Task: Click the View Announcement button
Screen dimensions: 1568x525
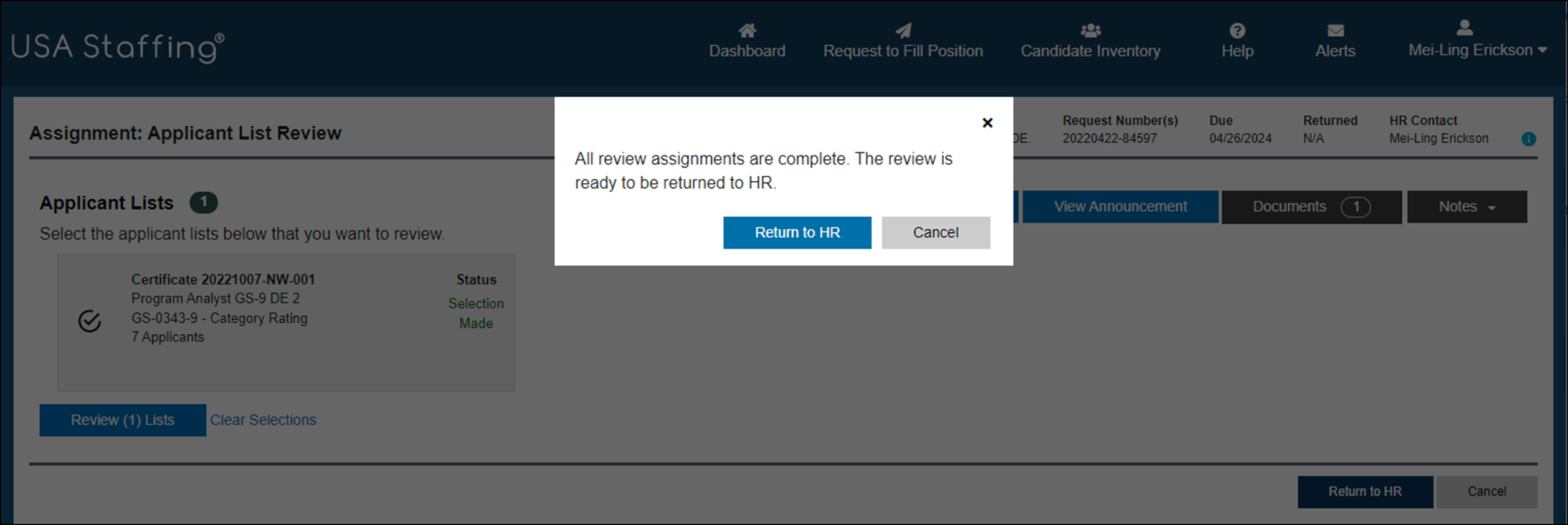Action: 1120,207
